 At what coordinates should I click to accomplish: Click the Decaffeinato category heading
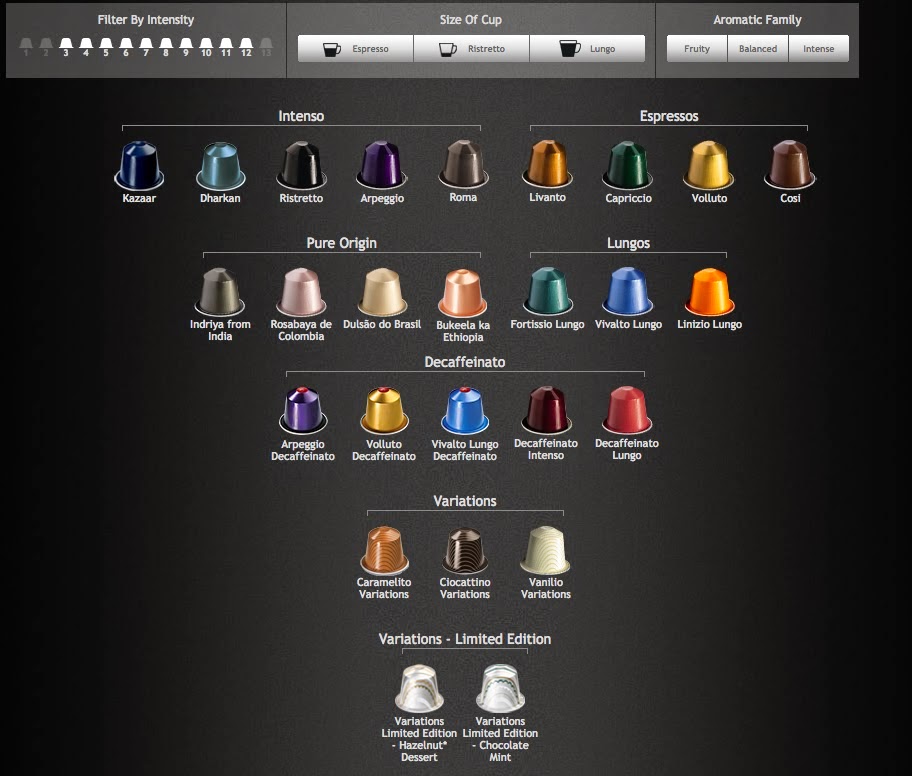click(465, 362)
